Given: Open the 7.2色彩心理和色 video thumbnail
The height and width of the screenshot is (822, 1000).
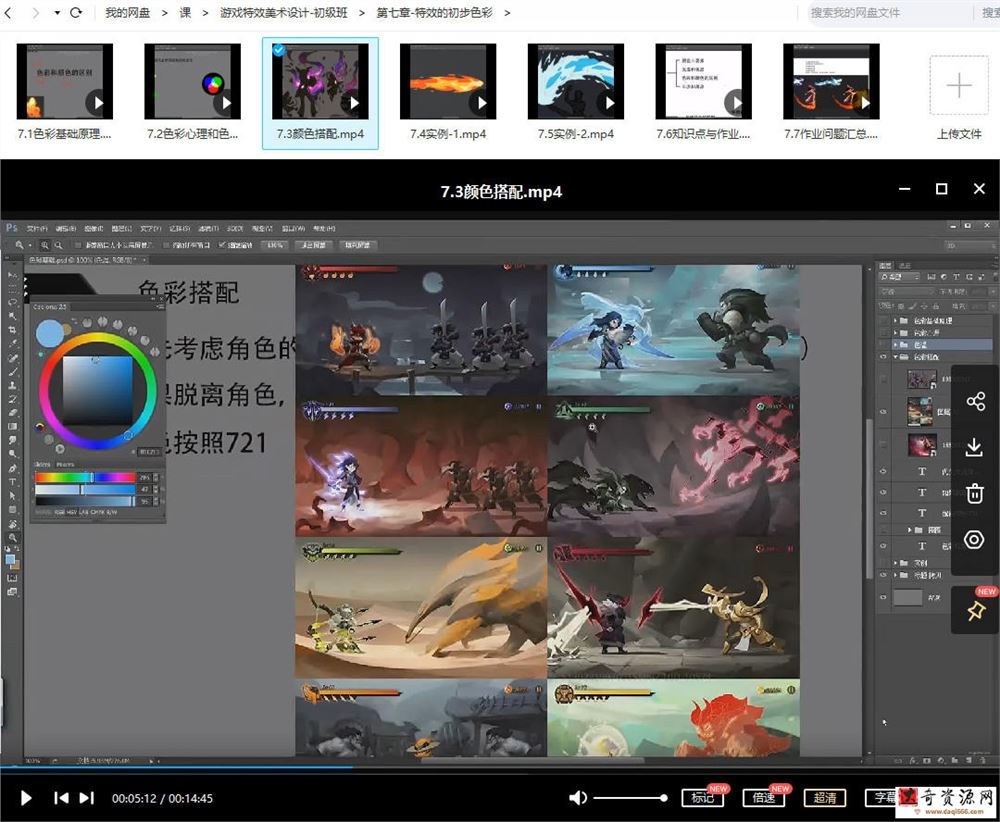Looking at the screenshot, I should click(193, 81).
